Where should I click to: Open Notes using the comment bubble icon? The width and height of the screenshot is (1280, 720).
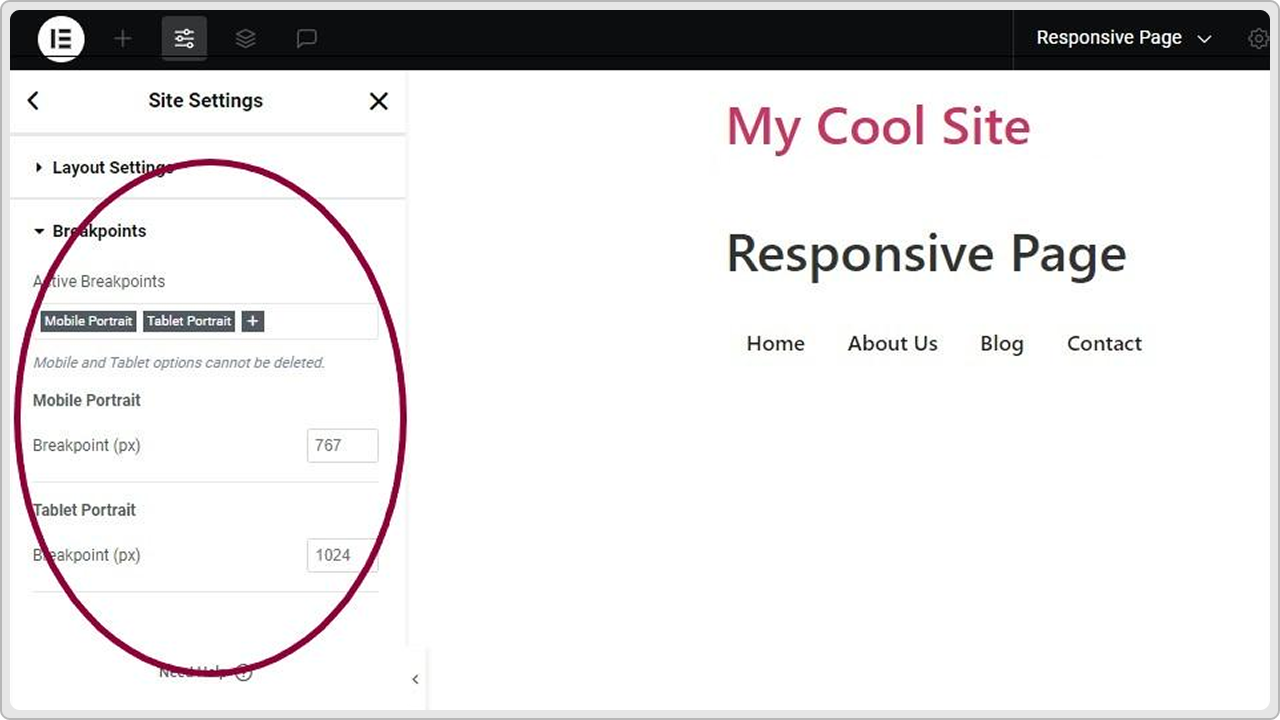click(x=306, y=38)
